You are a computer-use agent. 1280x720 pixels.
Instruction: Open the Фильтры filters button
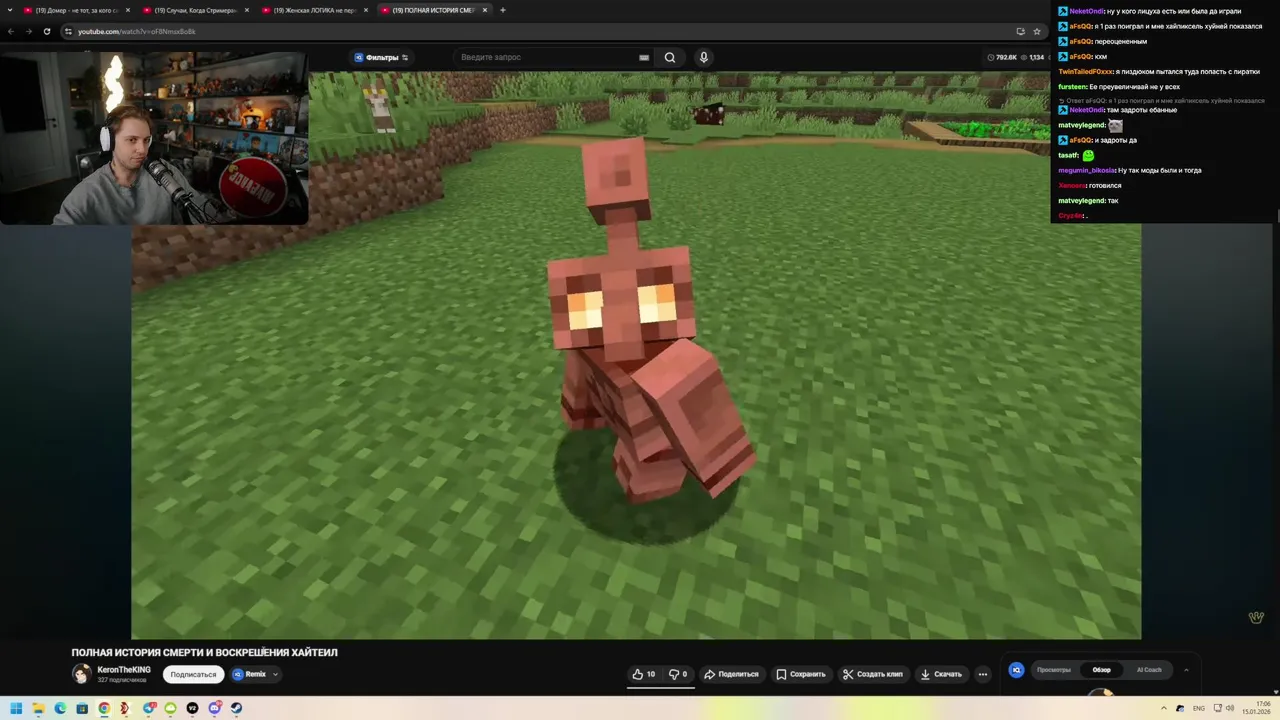click(381, 57)
